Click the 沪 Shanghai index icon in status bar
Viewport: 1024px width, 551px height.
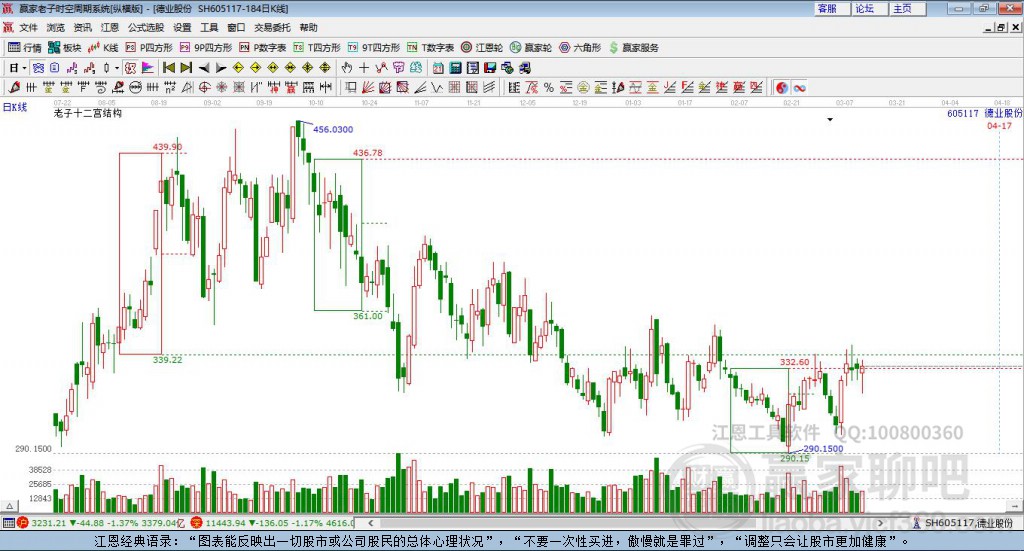point(23,523)
